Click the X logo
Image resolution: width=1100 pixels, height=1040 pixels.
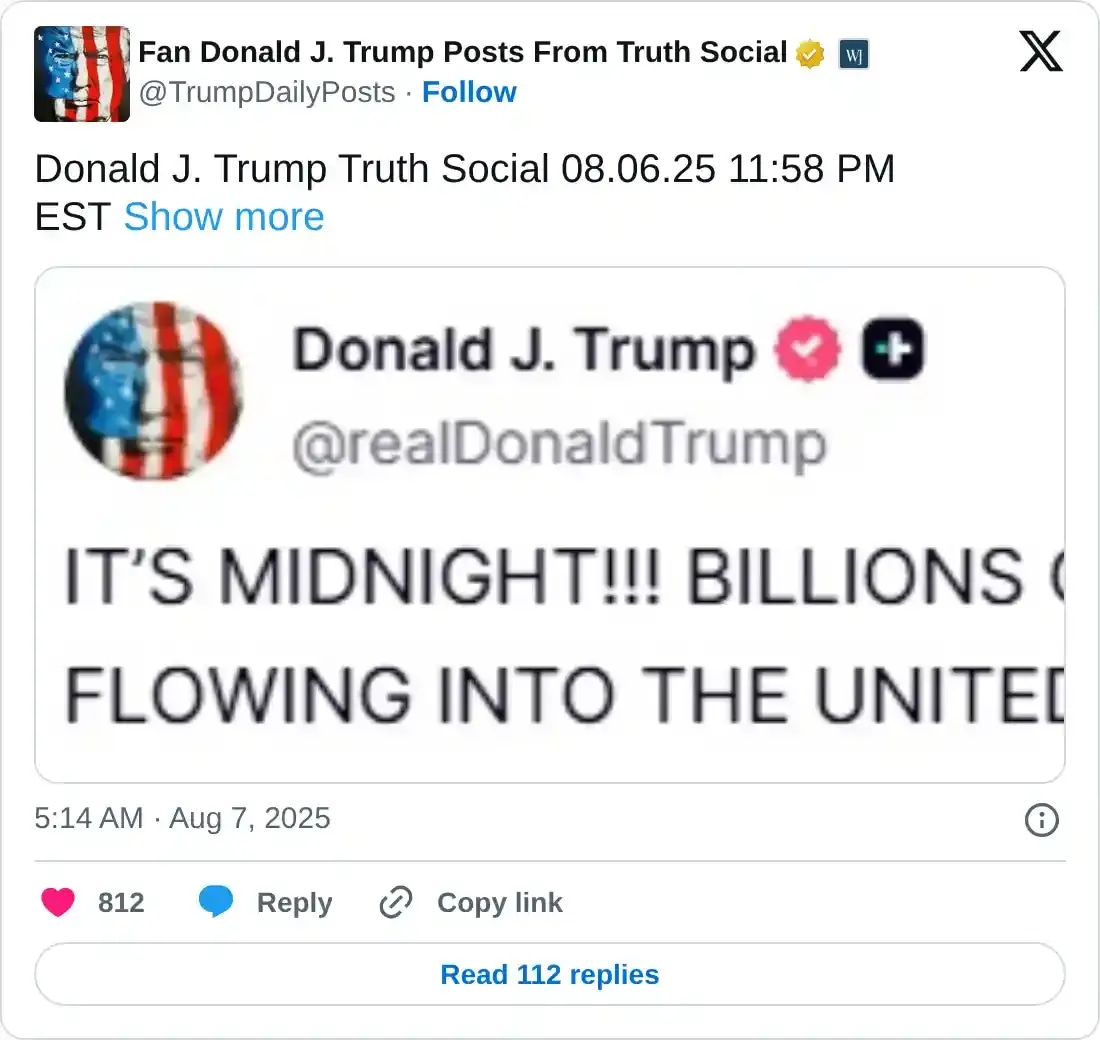(1041, 51)
